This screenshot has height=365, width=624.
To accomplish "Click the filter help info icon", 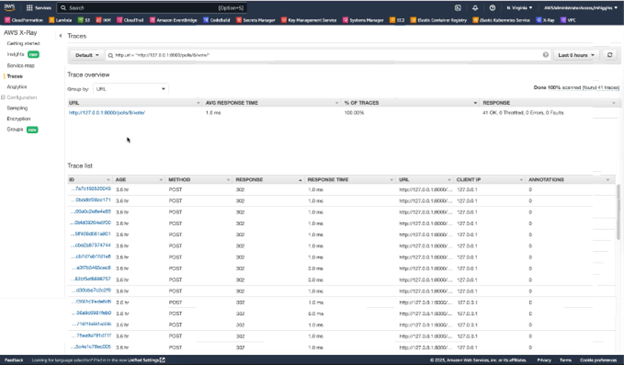I will coord(546,55).
